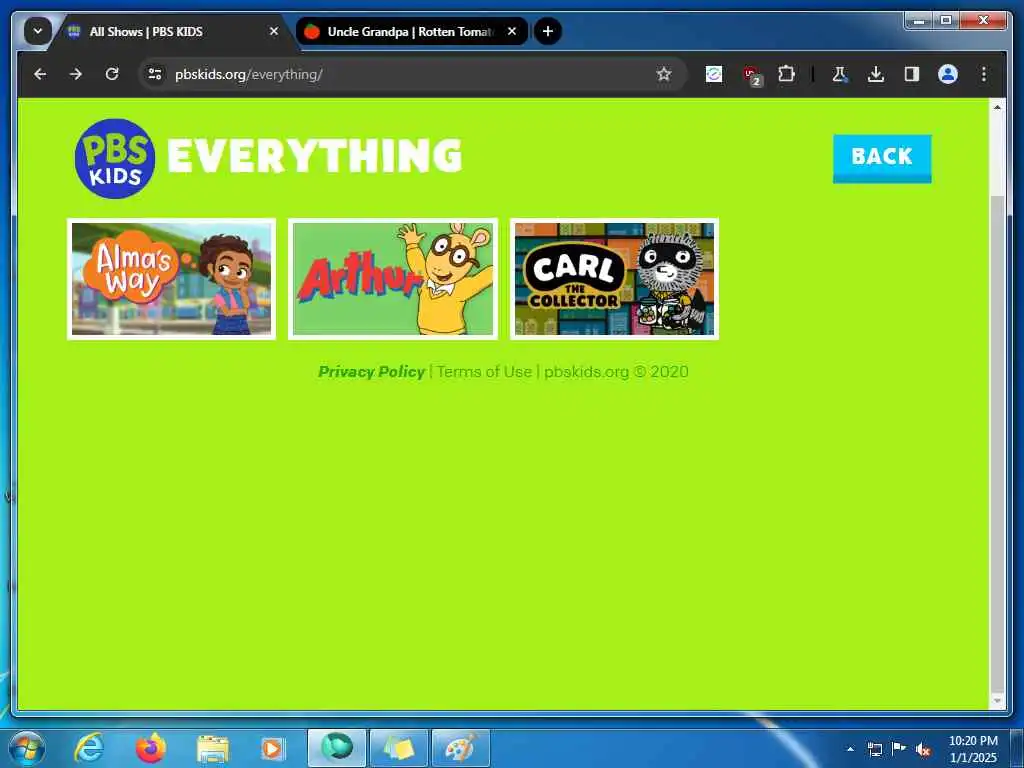Click the muted volume speaker icon
Image resolution: width=1024 pixels, height=768 pixels.
923,749
